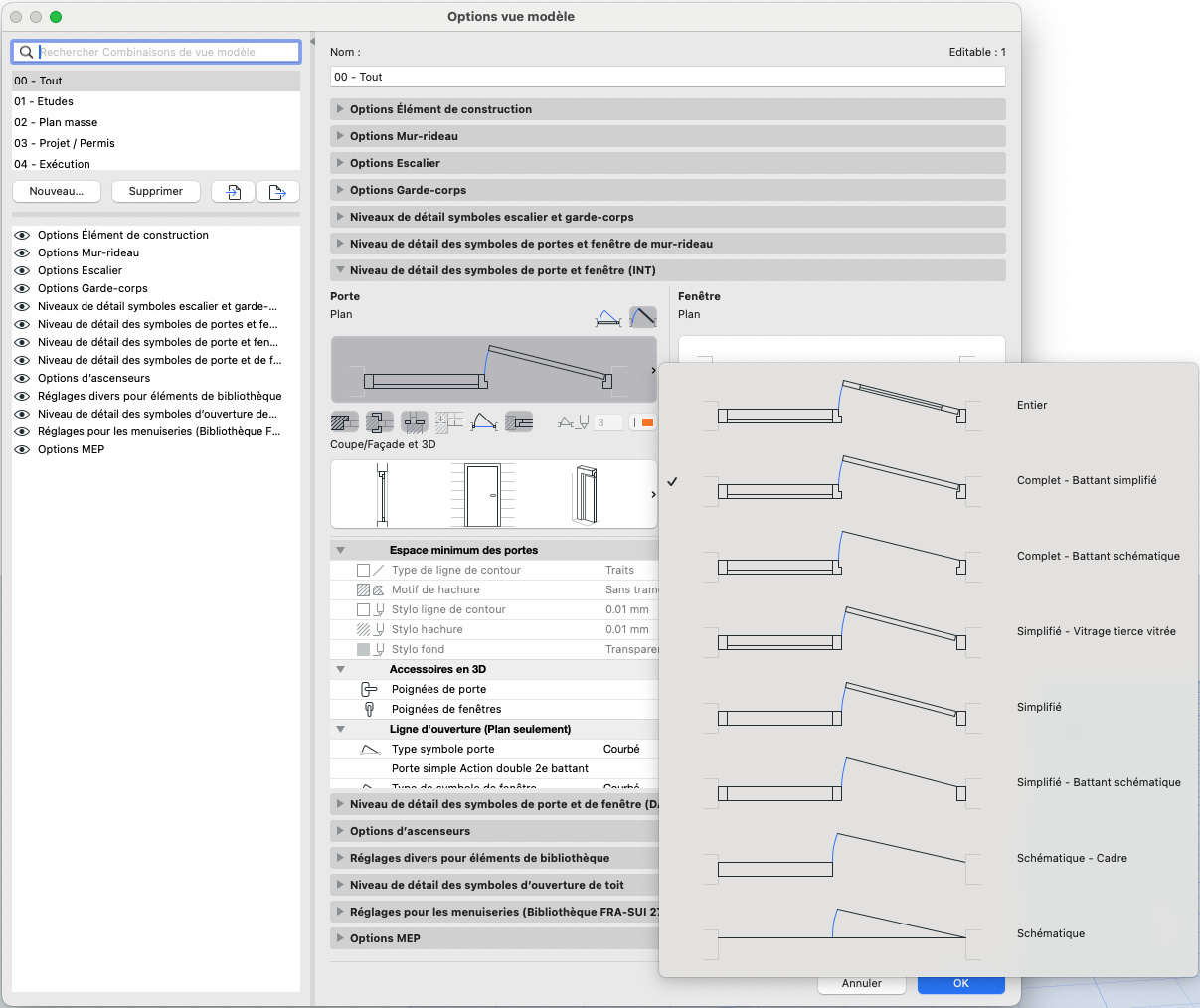Click the door opening arc icon beside Plan
This screenshot has width=1200, height=1008.
(x=608, y=317)
